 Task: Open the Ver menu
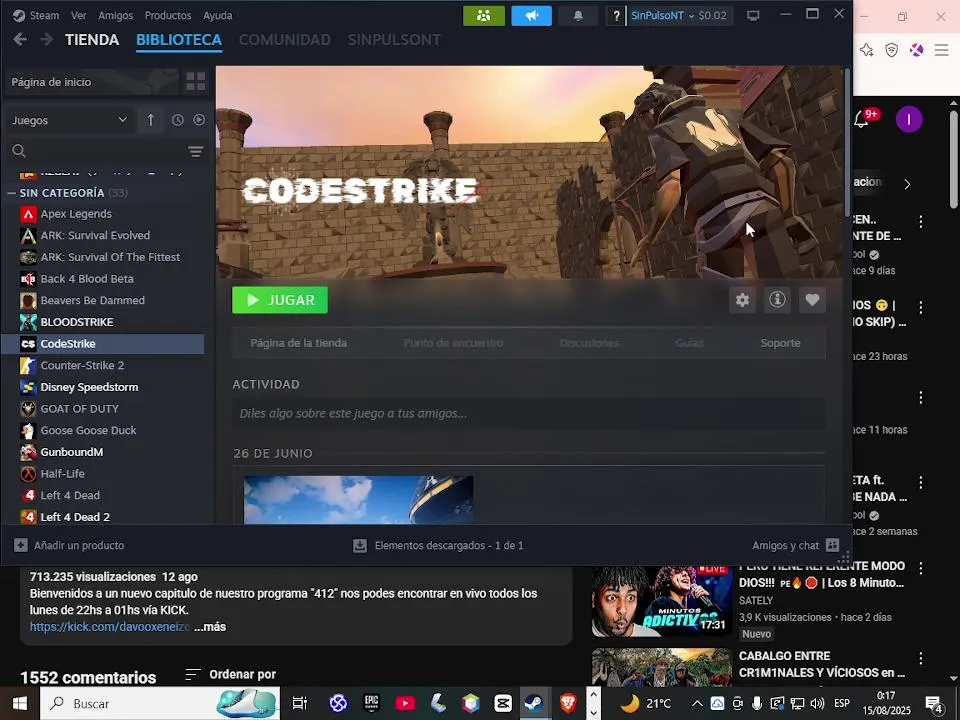click(x=78, y=16)
